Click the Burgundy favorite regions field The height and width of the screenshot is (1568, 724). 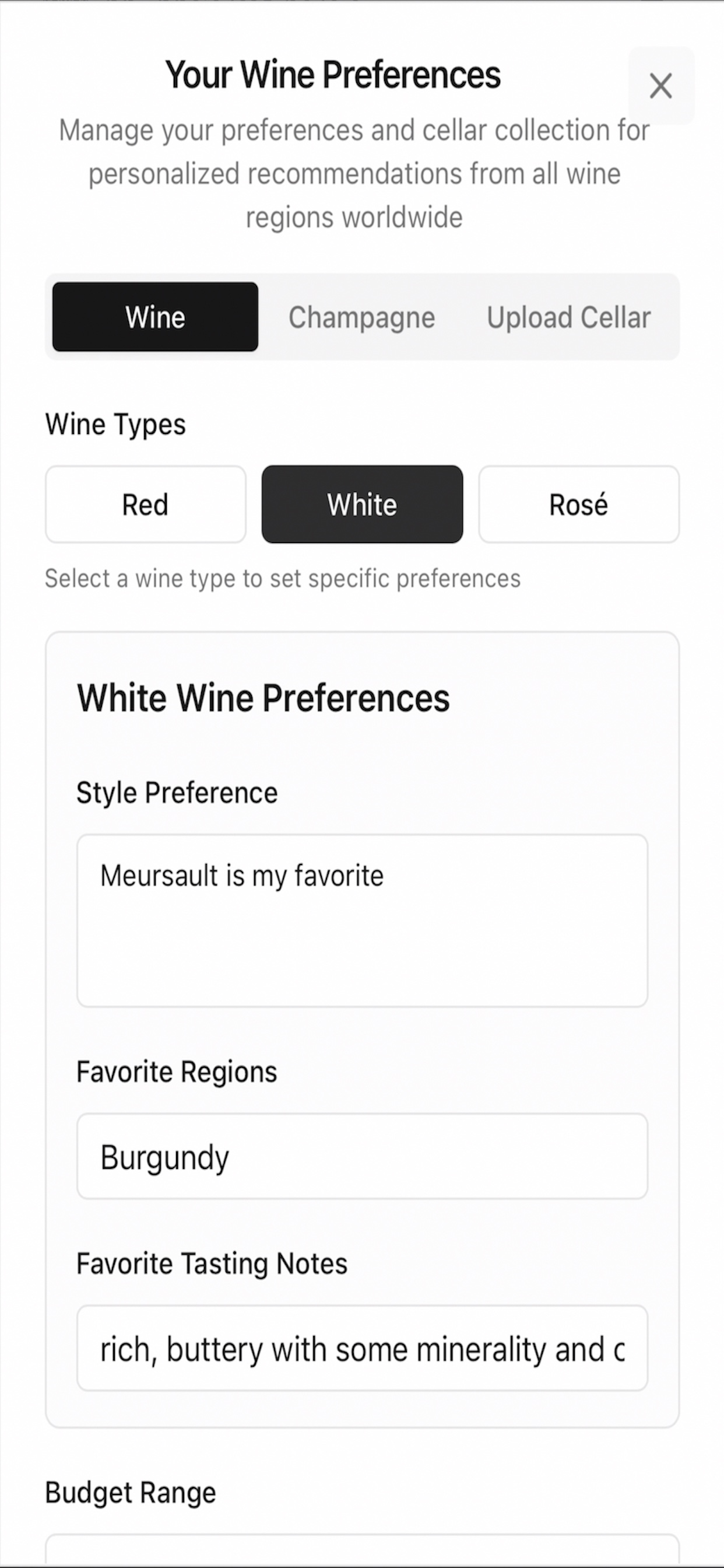(362, 1157)
